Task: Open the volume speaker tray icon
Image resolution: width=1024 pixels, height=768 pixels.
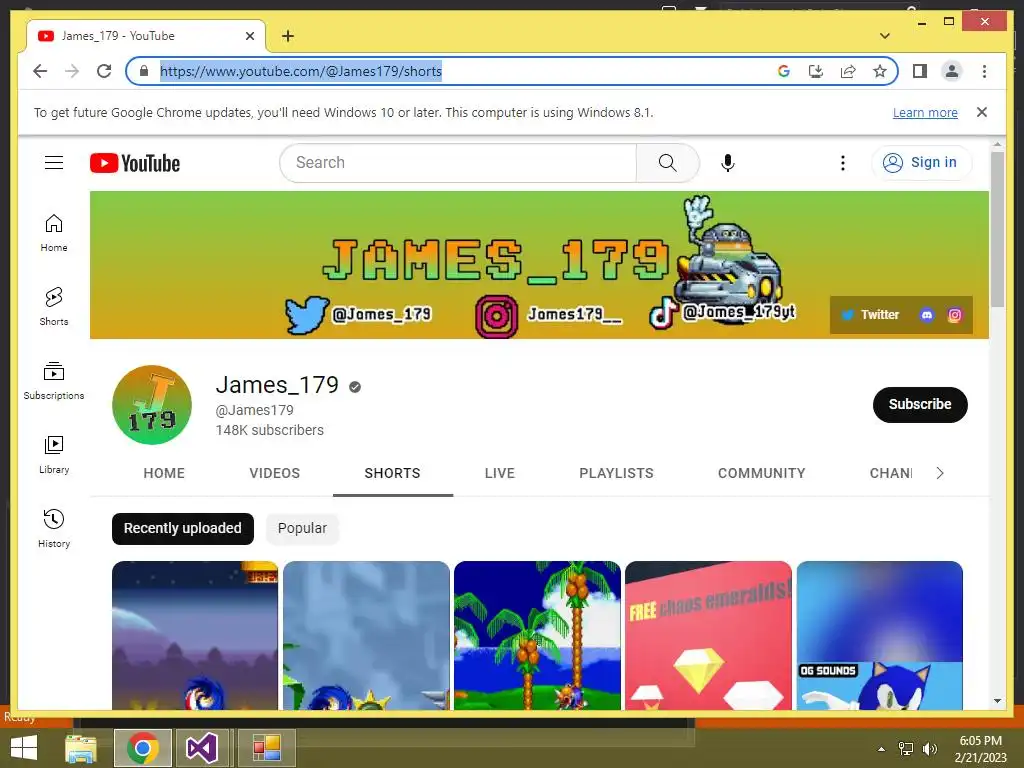Action: (x=929, y=749)
